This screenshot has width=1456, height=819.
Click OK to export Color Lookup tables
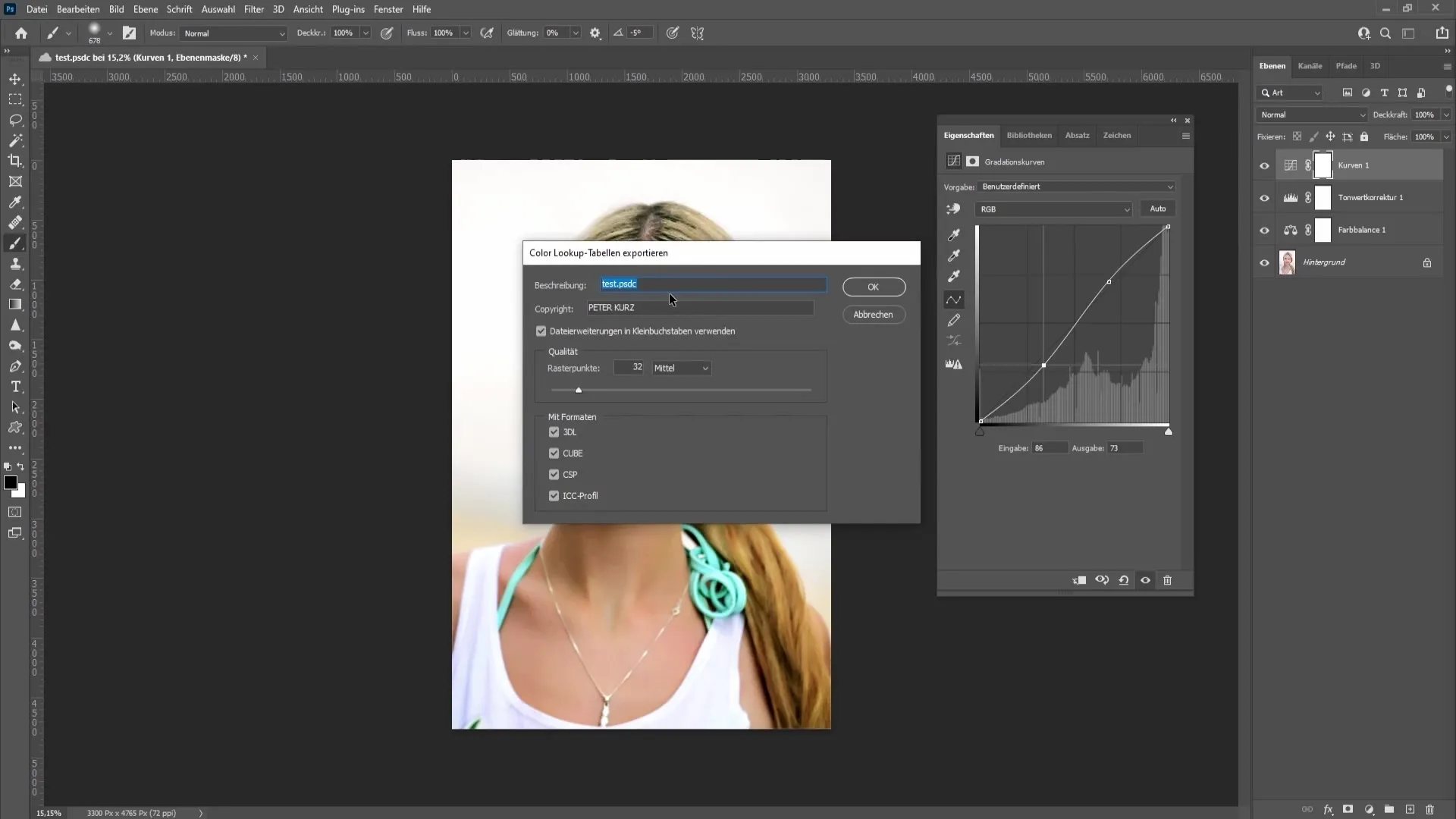872,288
